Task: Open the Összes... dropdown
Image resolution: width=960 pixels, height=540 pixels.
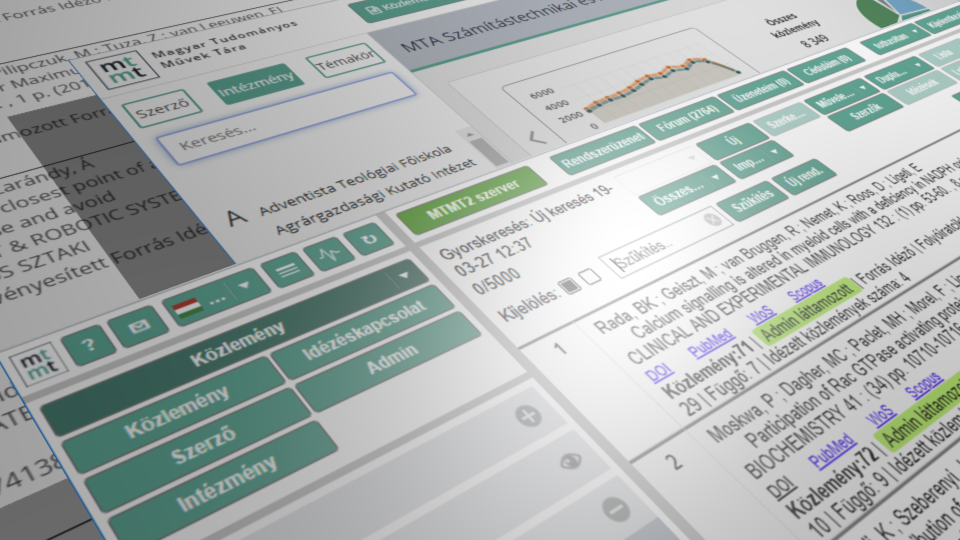Action: 686,192
